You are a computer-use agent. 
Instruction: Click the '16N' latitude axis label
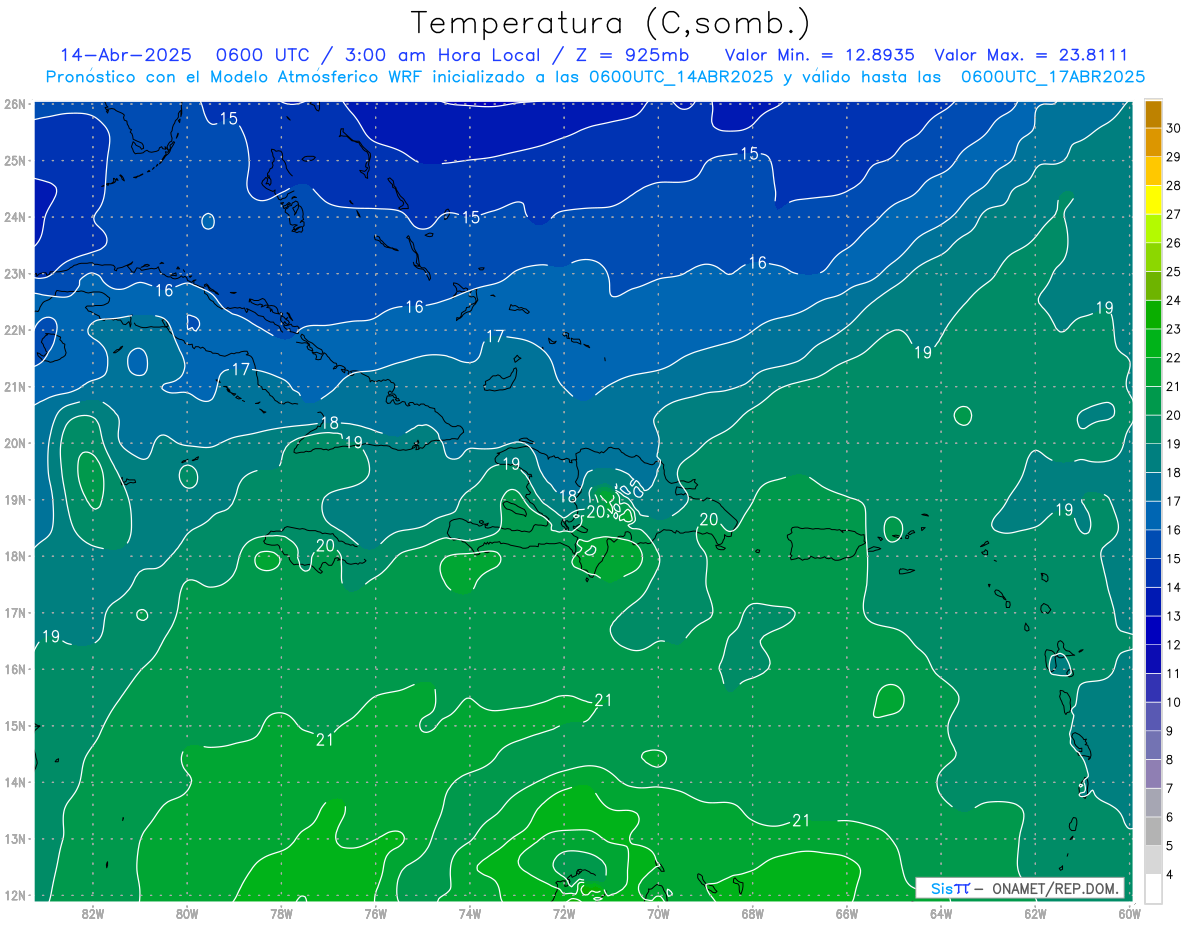15,669
